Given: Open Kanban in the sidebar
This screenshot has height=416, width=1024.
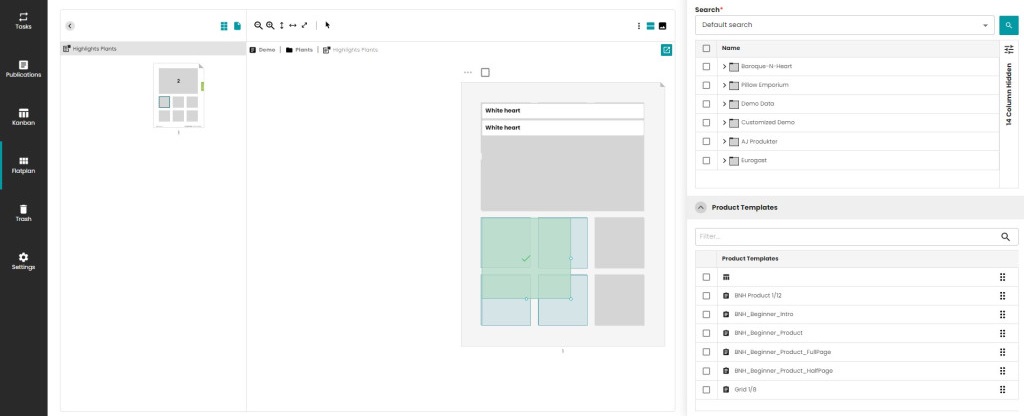Looking at the screenshot, I should click(x=23, y=117).
